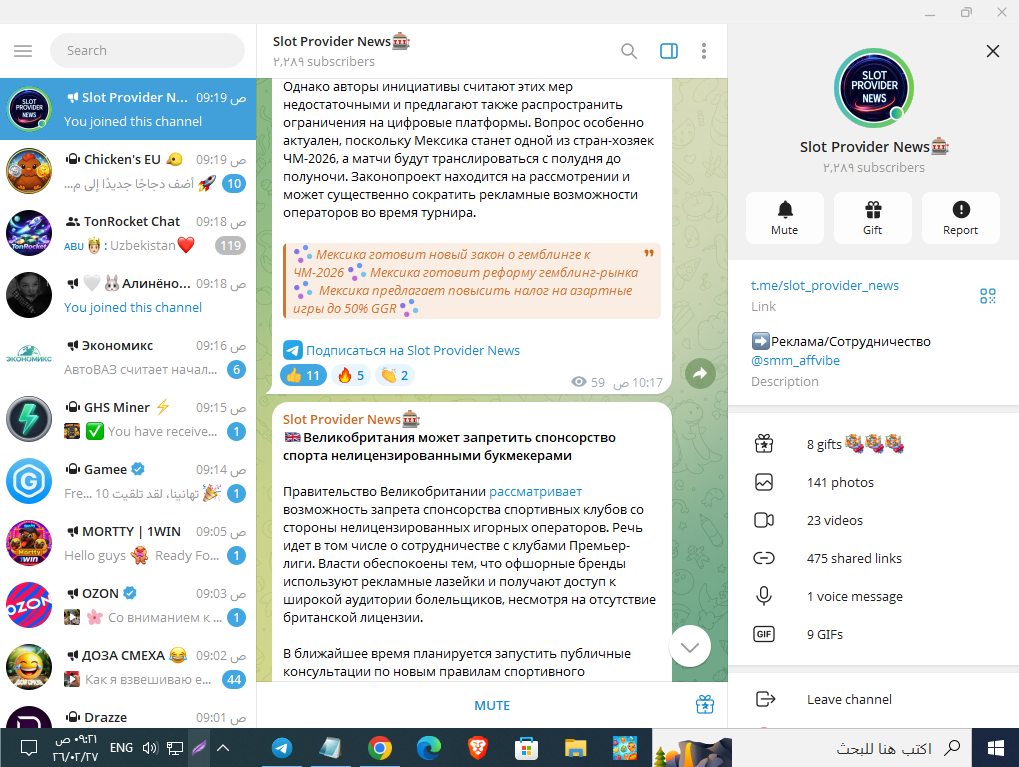Click the quoted Мексика related-posts block
1019x767 pixels.
(472, 281)
